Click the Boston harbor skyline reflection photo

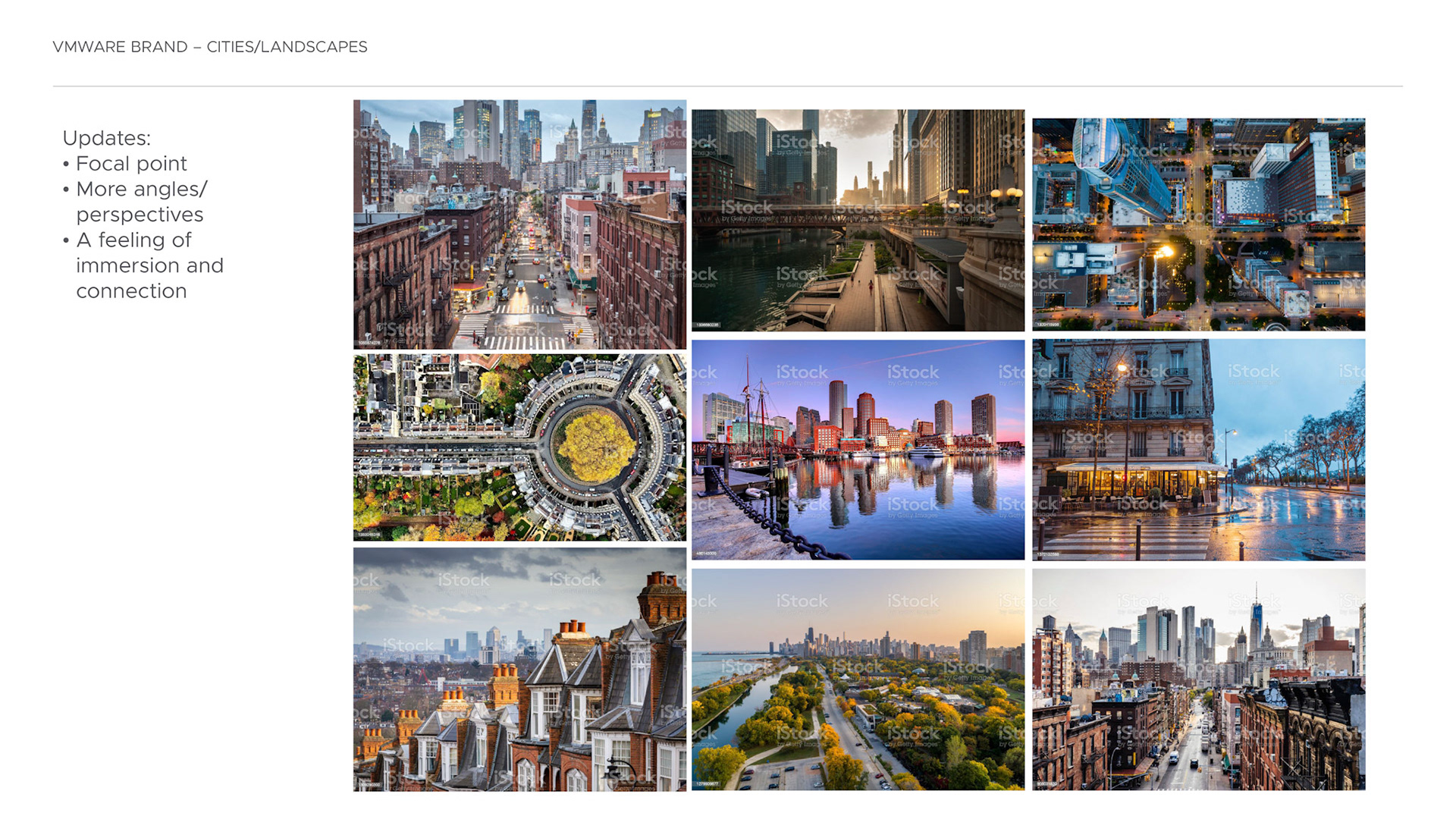point(858,450)
